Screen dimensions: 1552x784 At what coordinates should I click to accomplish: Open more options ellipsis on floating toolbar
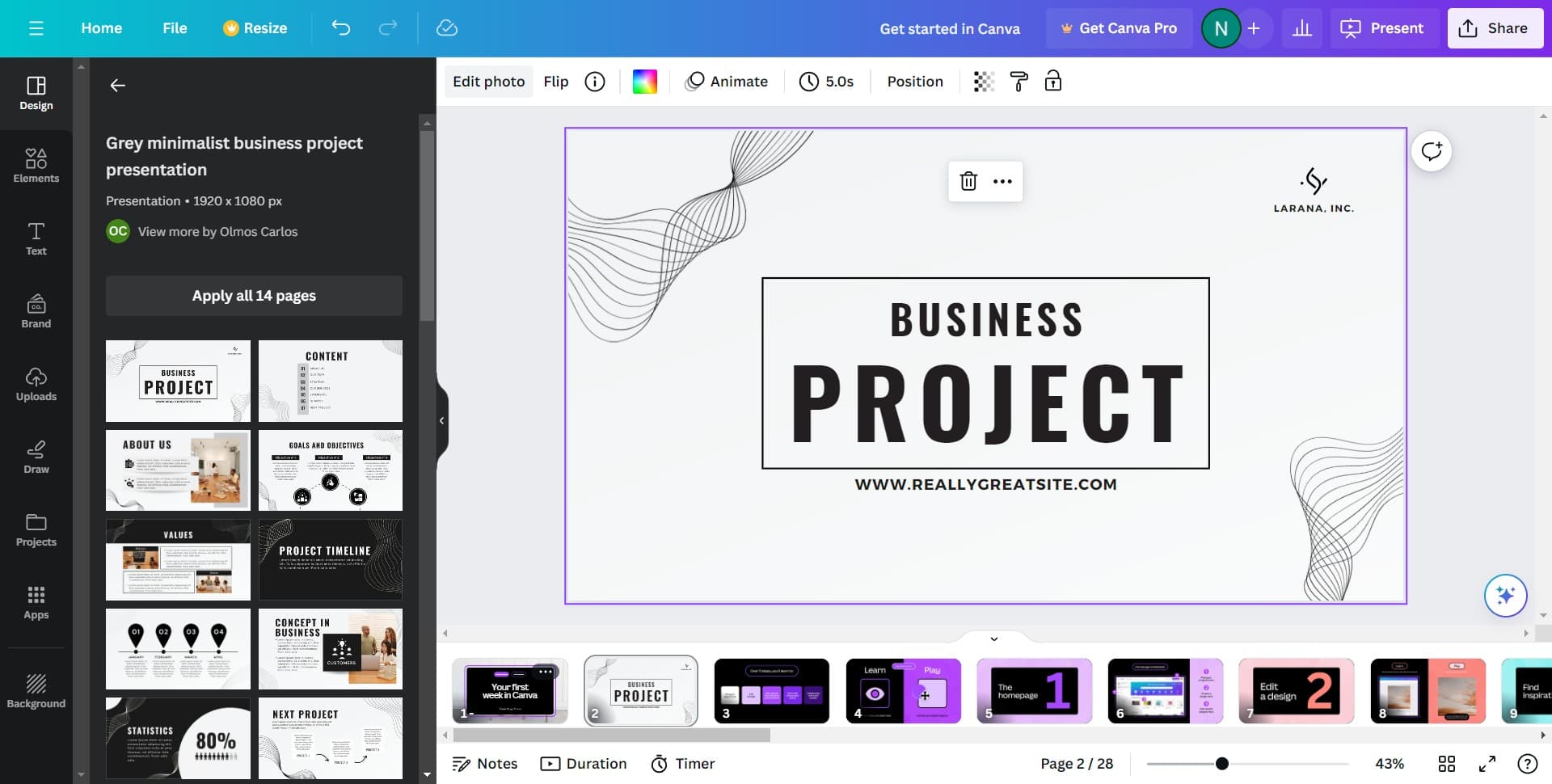click(1002, 181)
